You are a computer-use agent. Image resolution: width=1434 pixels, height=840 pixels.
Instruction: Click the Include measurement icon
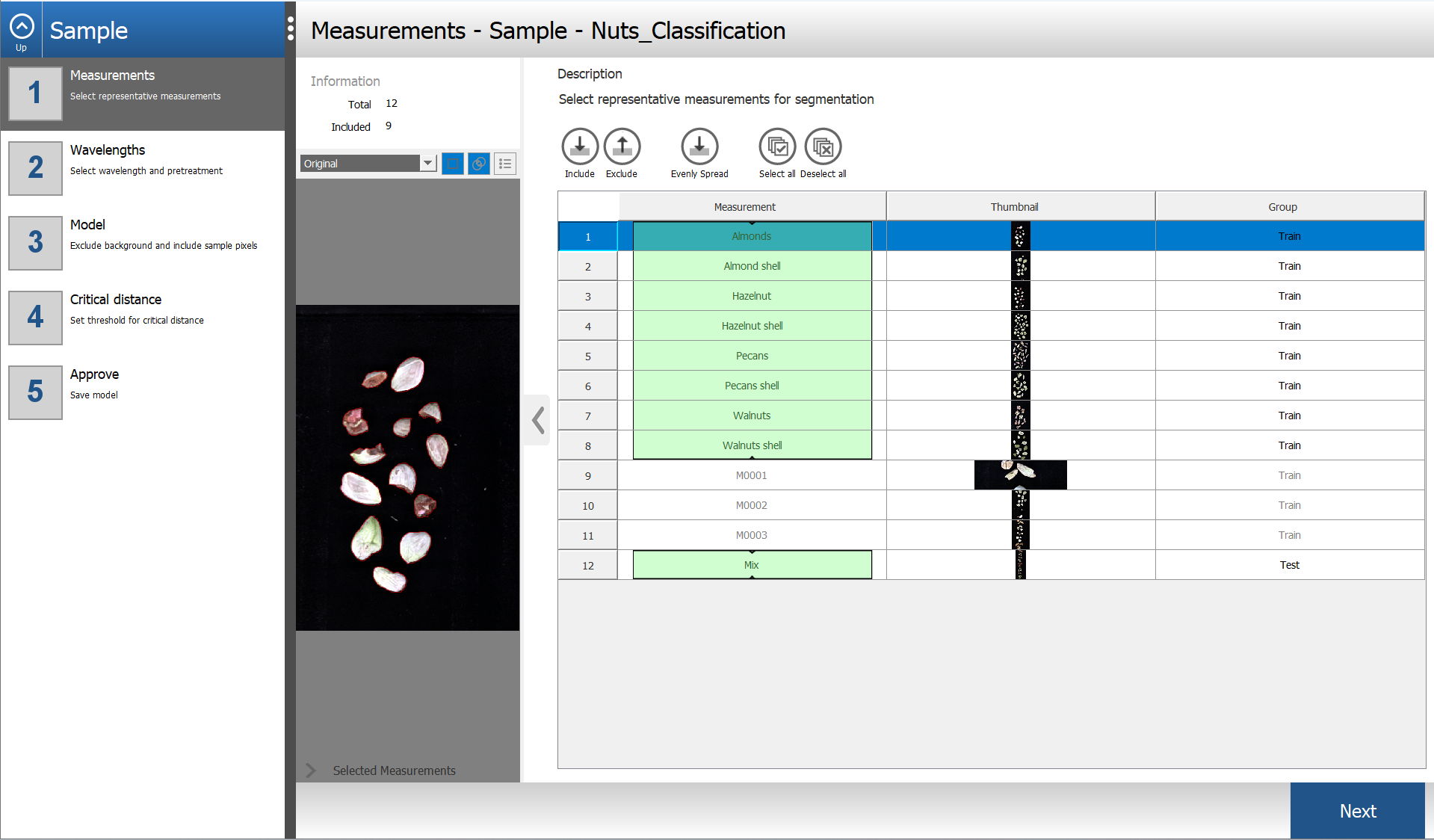[x=580, y=146]
